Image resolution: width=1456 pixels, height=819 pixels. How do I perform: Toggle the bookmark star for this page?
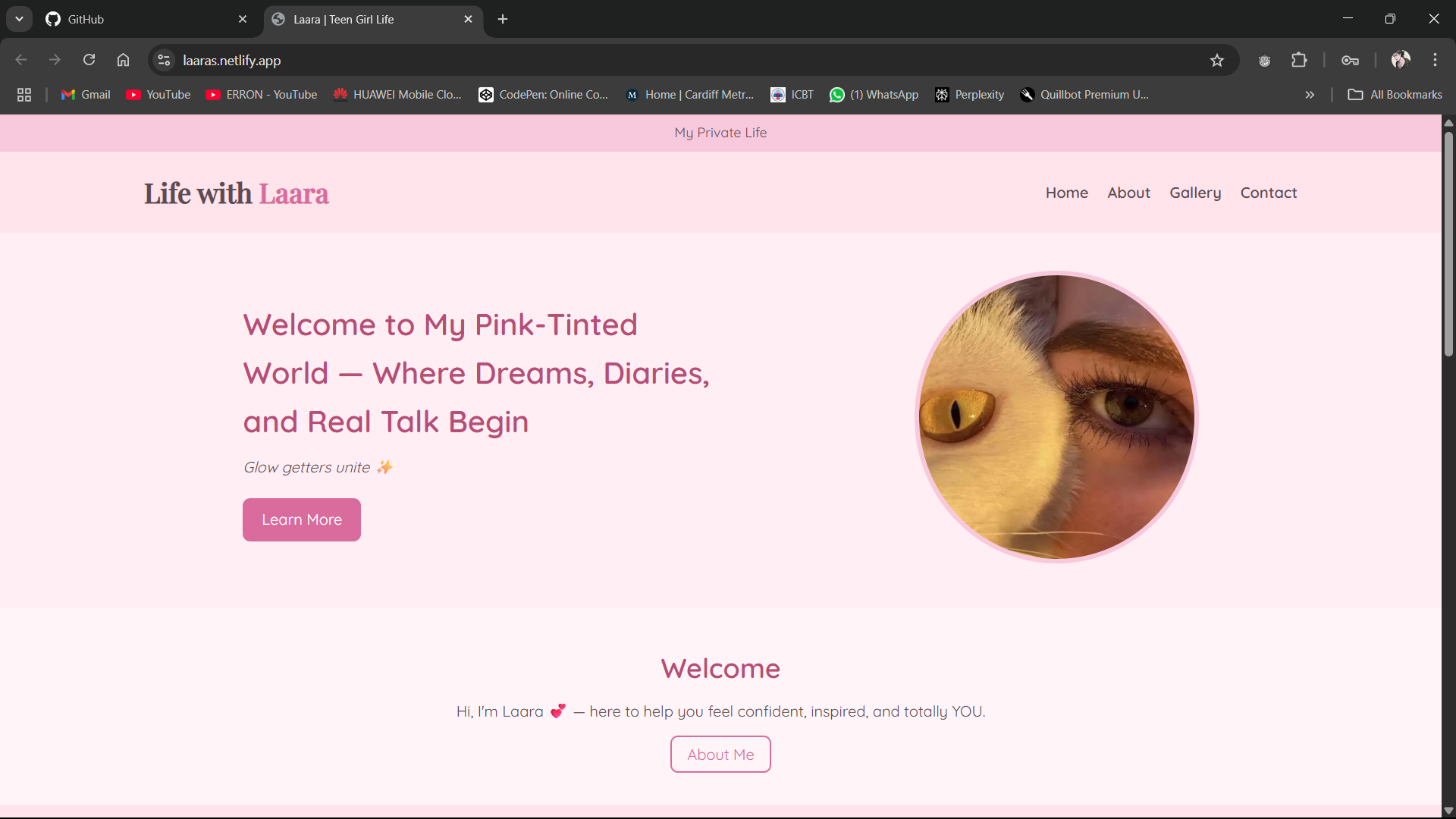1218,60
